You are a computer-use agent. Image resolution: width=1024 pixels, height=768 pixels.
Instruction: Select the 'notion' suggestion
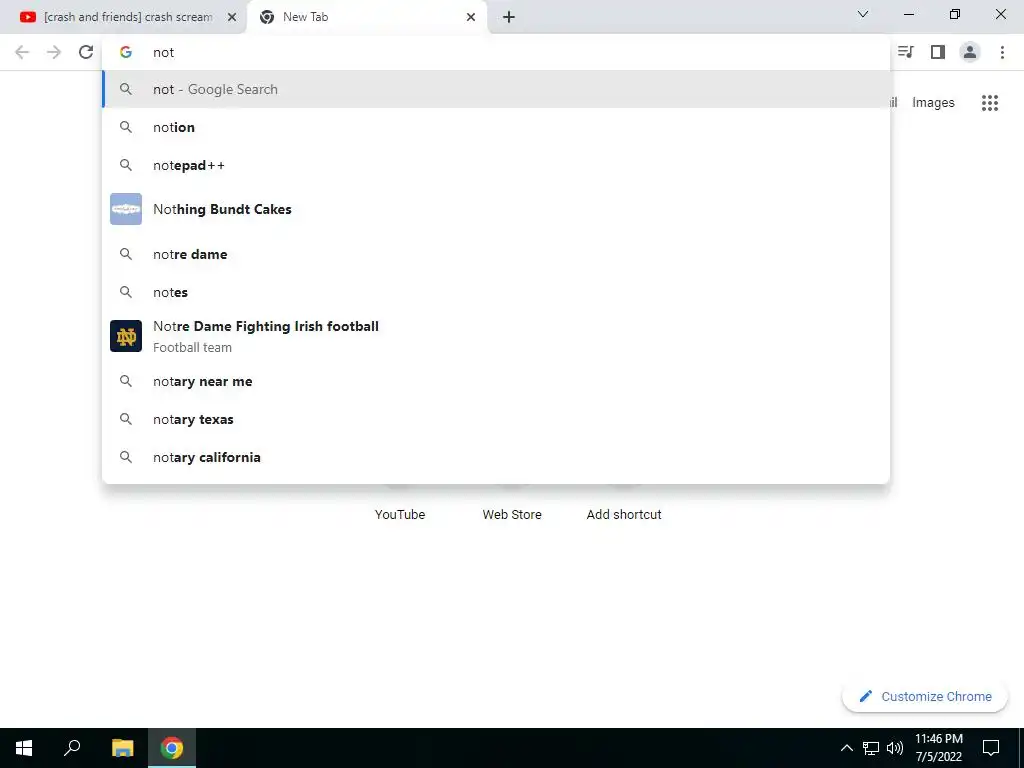click(x=496, y=127)
